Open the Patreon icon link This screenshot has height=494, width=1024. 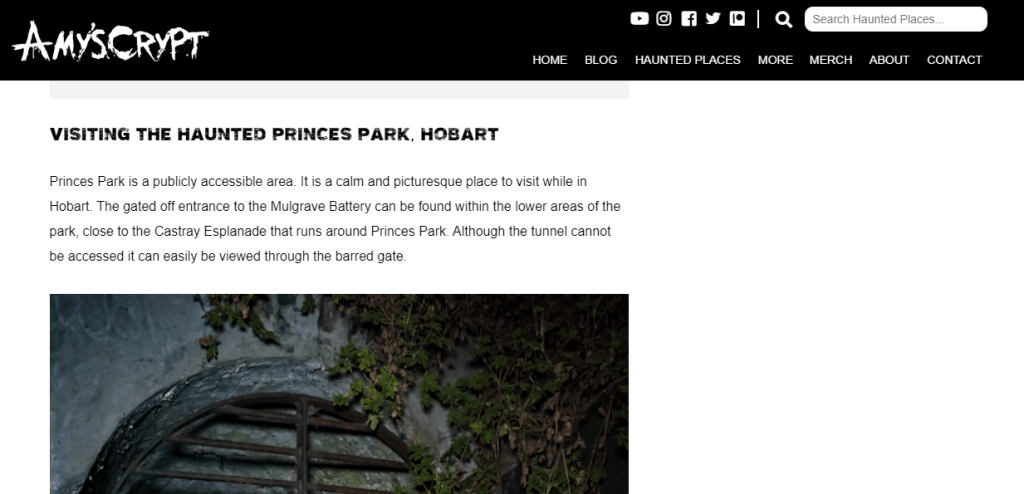737,19
